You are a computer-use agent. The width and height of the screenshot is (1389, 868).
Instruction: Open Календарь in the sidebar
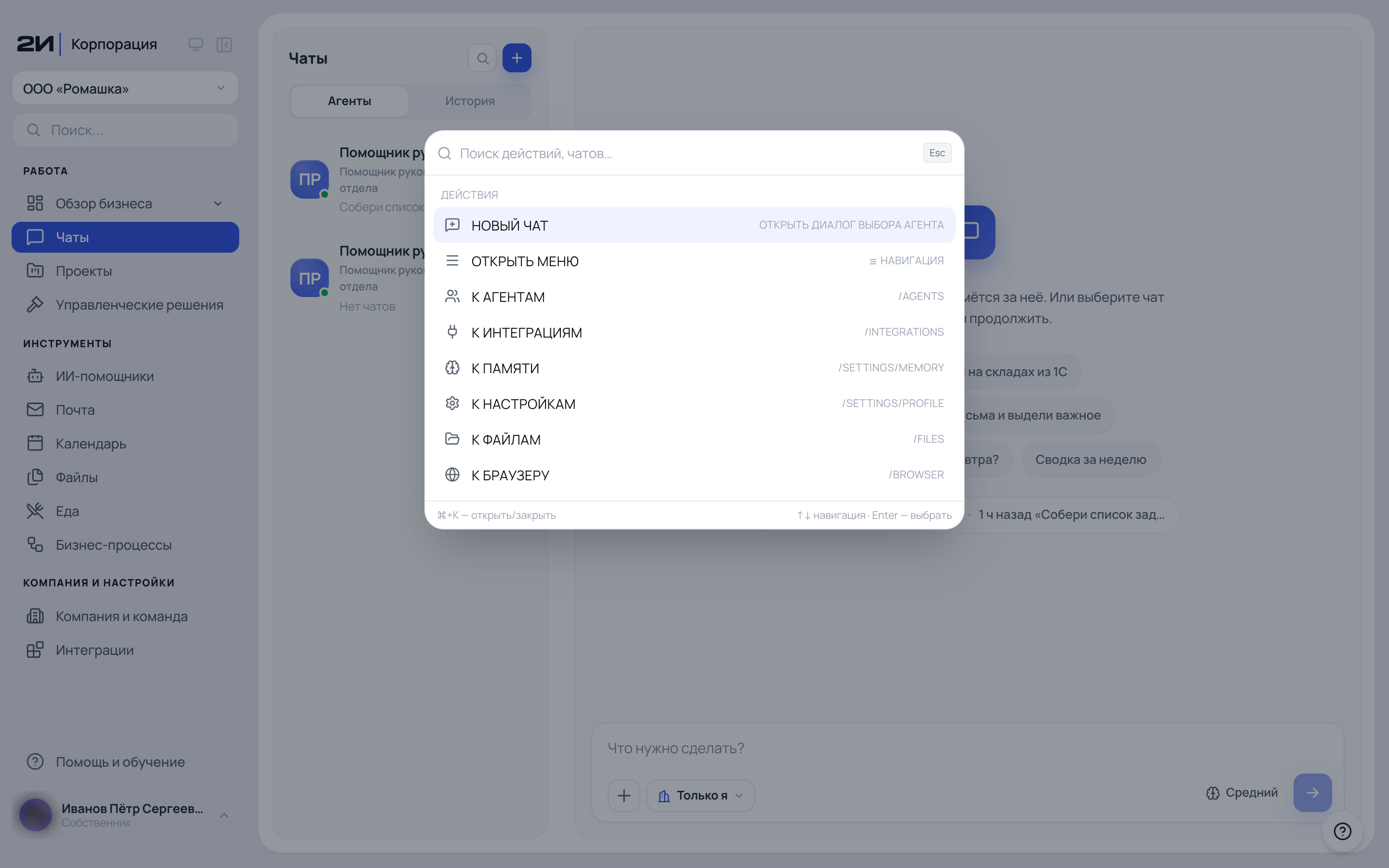[125, 444]
